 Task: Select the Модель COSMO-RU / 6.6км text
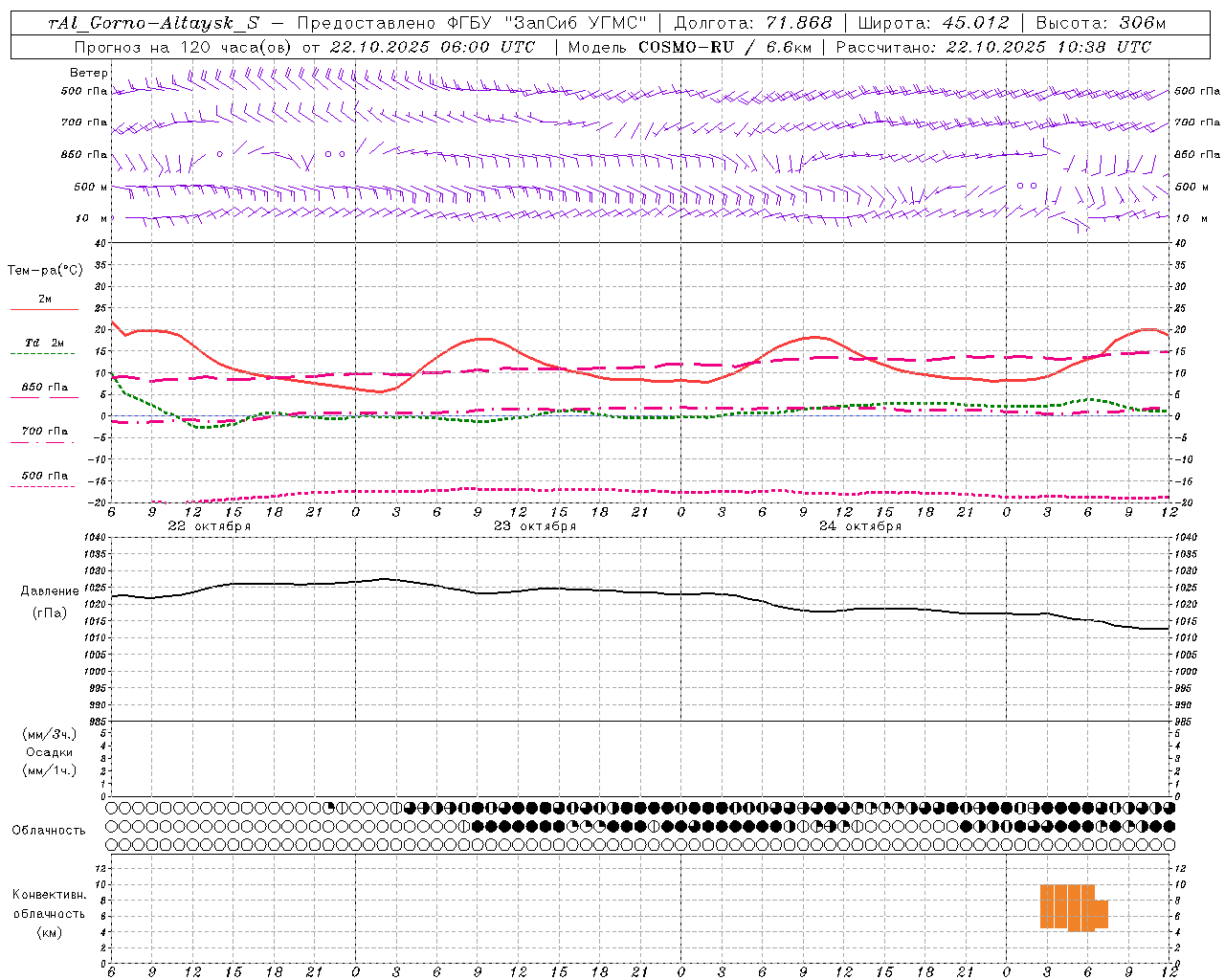pos(689,47)
